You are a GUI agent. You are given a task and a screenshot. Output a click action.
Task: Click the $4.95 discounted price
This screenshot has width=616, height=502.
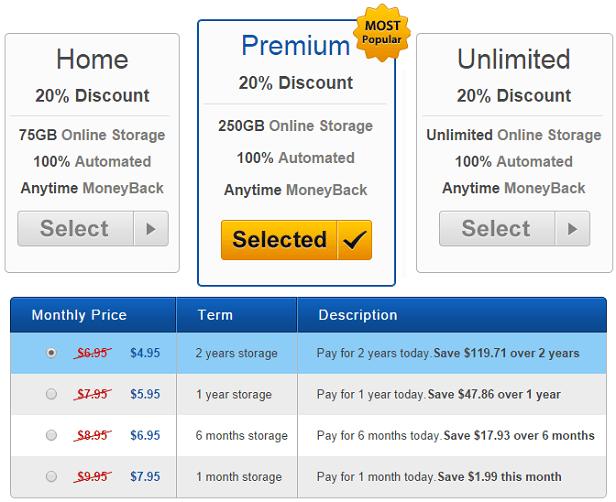[x=145, y=353]
